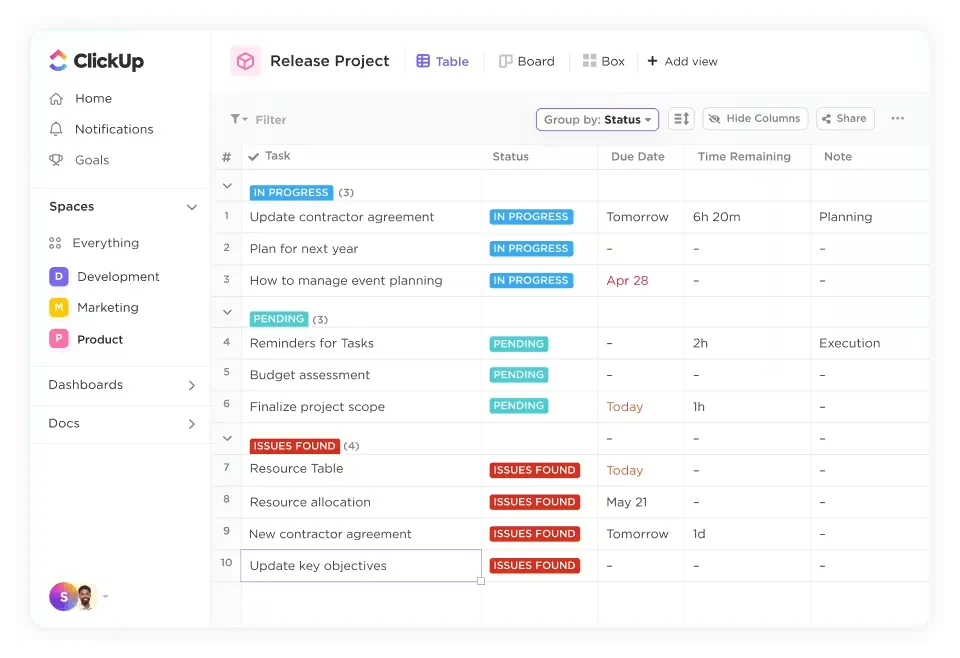
Task: Click the Release Project cube icon
Action: (246, 61)
